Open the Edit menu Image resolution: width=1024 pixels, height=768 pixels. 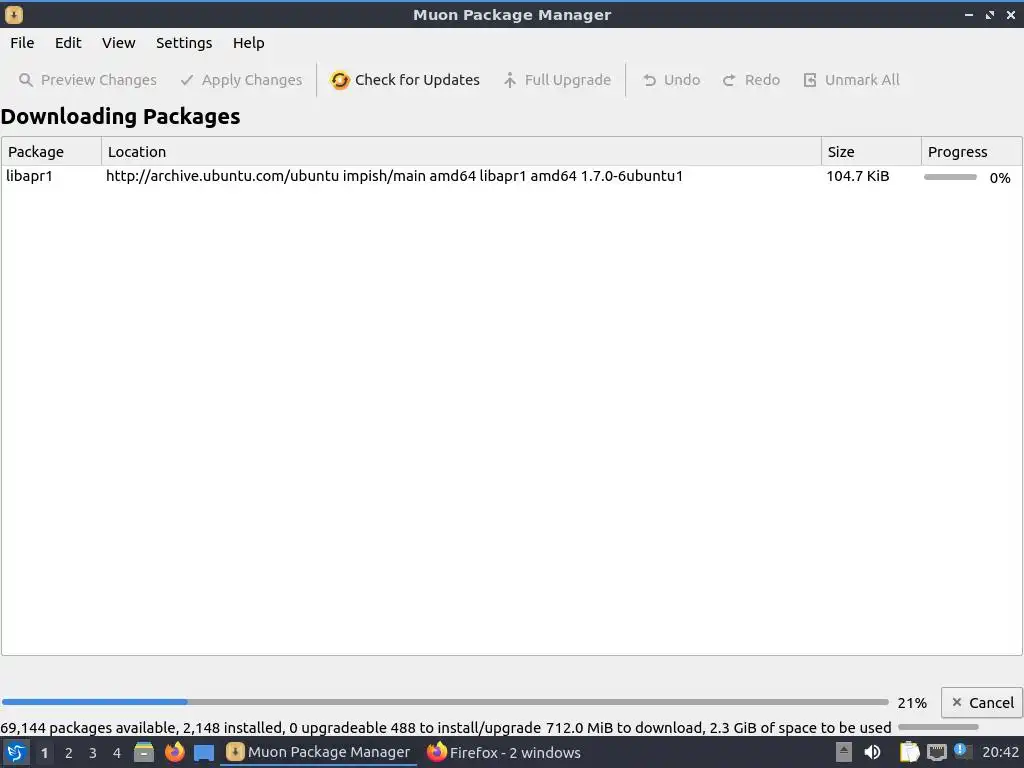tap(68, 43)
